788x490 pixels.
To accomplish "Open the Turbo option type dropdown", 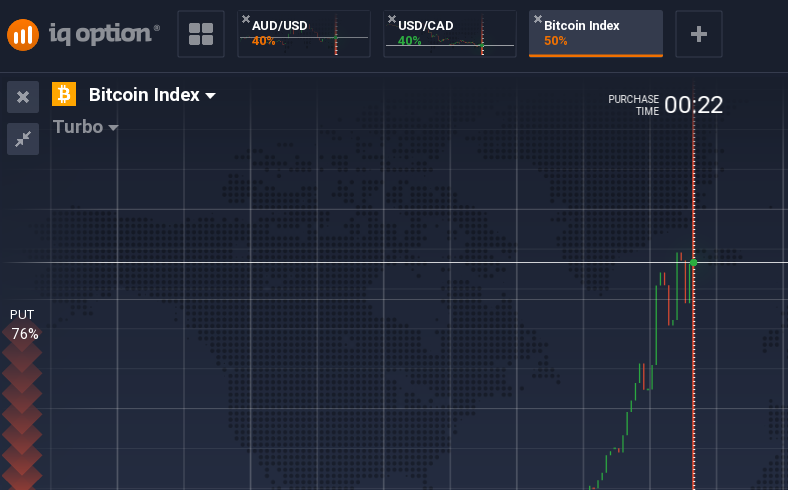I will click(85, 127).
